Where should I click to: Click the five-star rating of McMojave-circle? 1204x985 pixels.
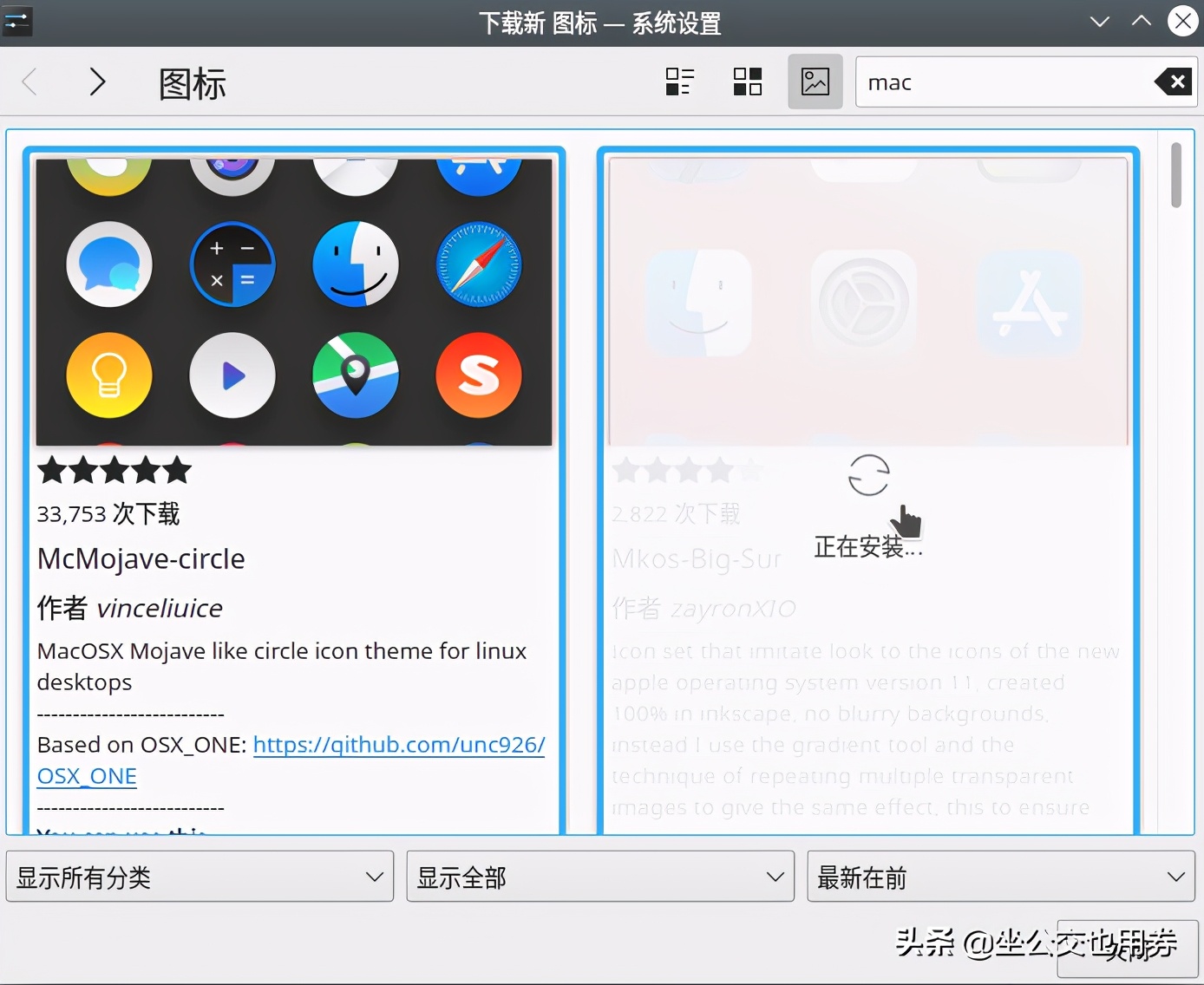pyautogui.click(x=115, y=470)
